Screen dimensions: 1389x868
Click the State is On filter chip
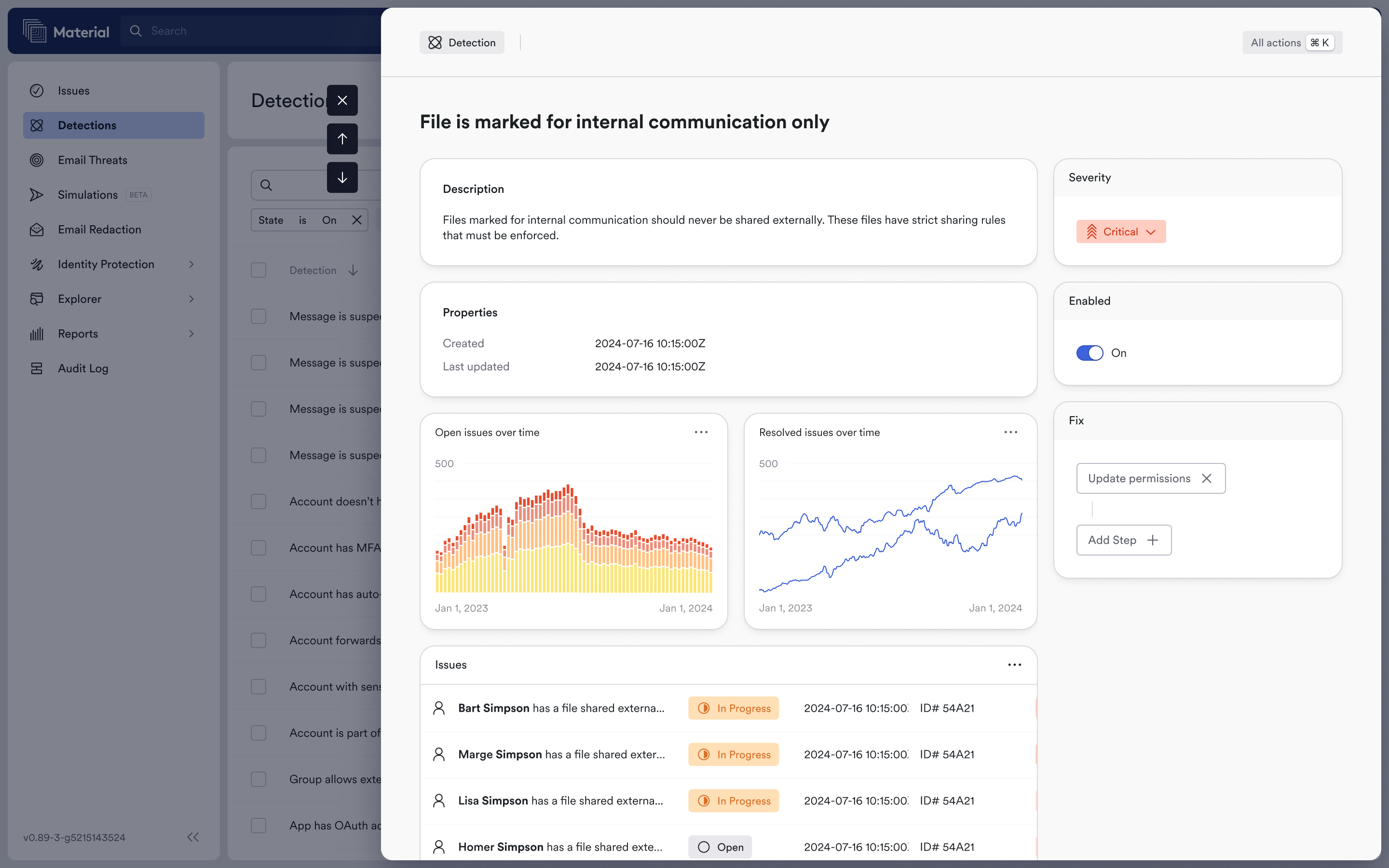pyautogui.click(x=309, y=220)
